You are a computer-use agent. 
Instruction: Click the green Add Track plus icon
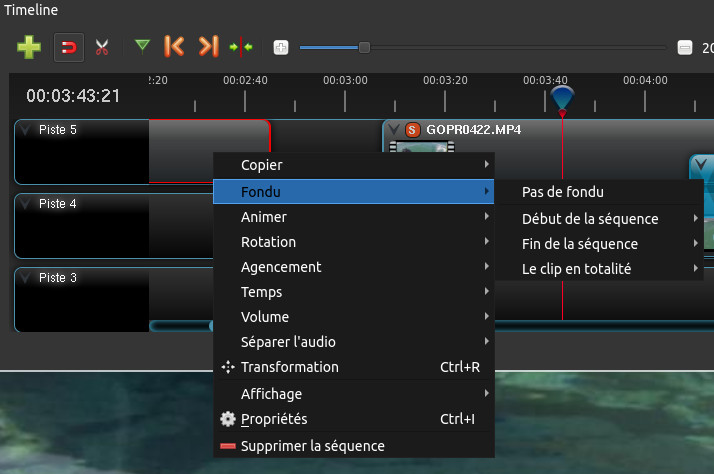pyautogui.click(x=29, y=46)
